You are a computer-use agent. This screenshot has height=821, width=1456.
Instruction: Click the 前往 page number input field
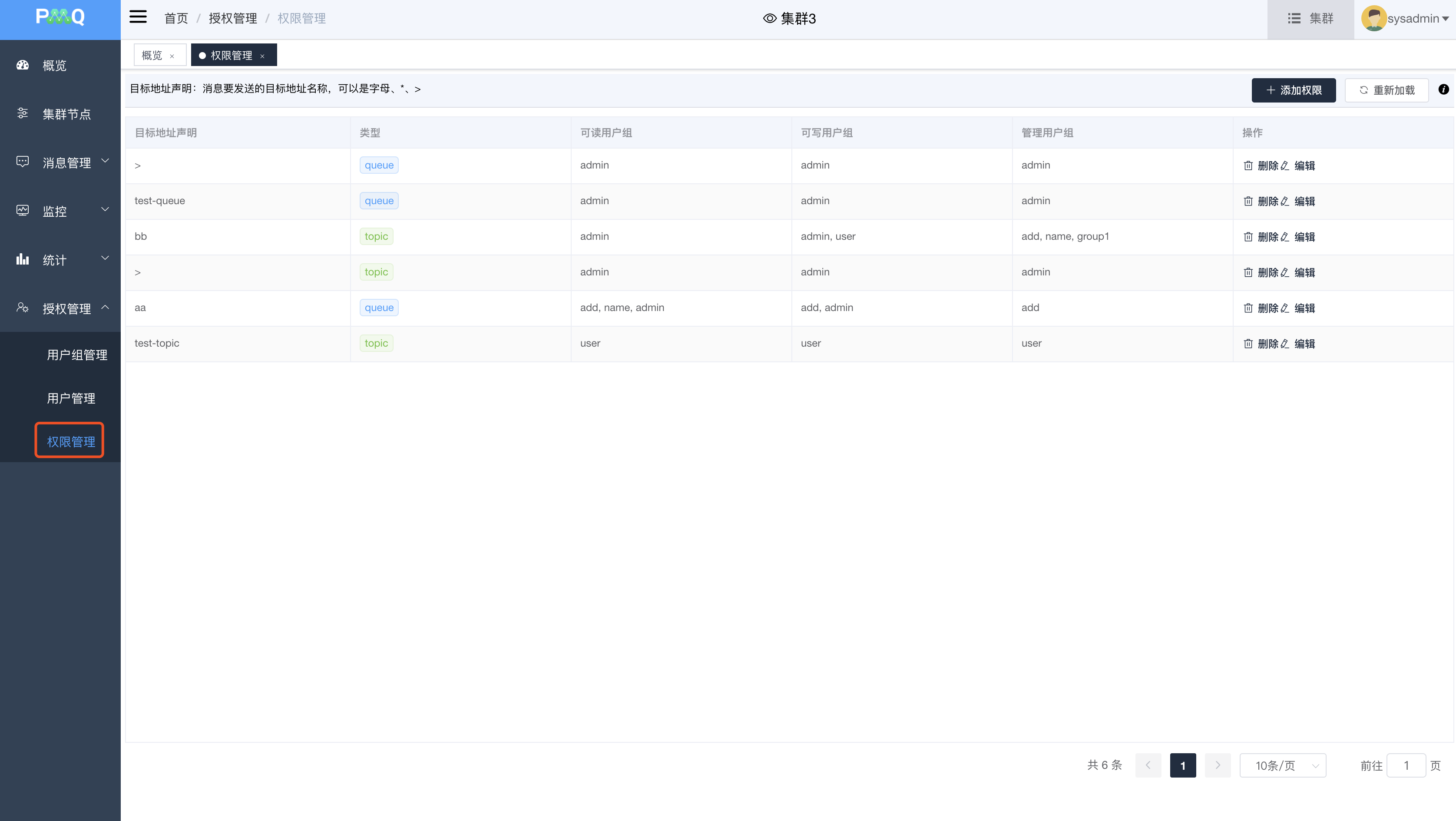pyautogui.click(x=1406, y=765)
